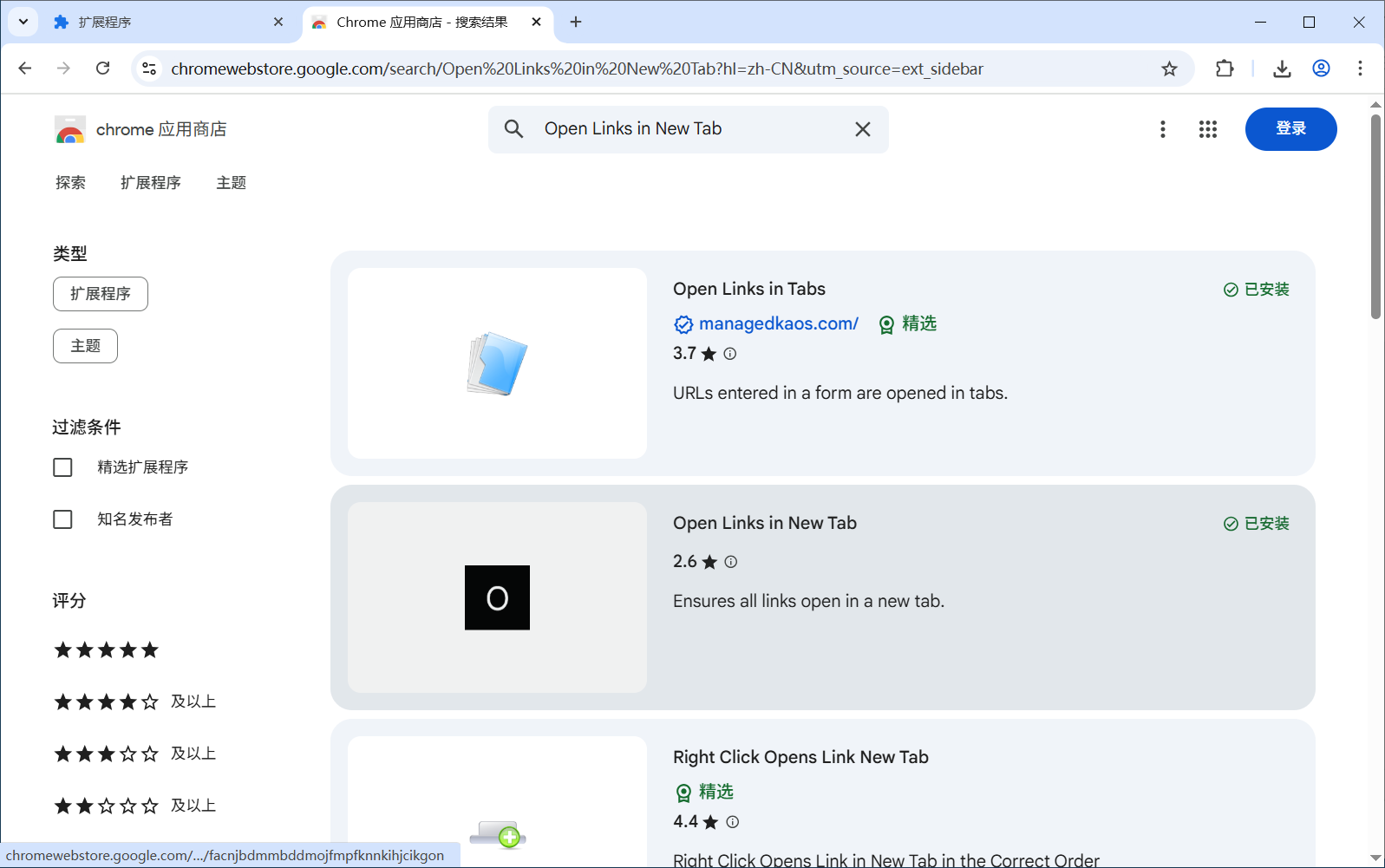Click 已安装 status on Open Links in New Tab
Image resolution: width=1385 pixels, height=868 pixels.
[x=1257, y=524]
